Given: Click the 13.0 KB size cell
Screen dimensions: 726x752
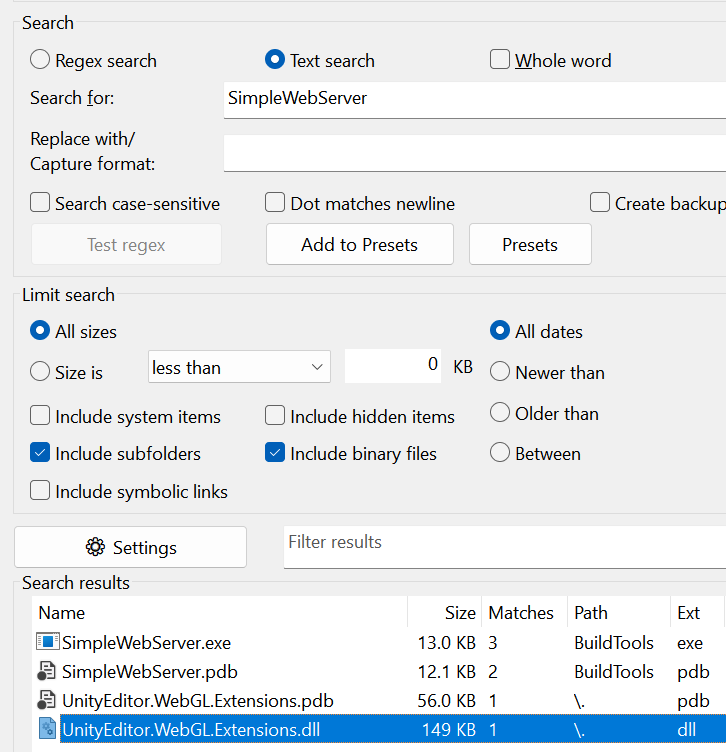Looking at the screenshot, I should (x=446, y=643).
